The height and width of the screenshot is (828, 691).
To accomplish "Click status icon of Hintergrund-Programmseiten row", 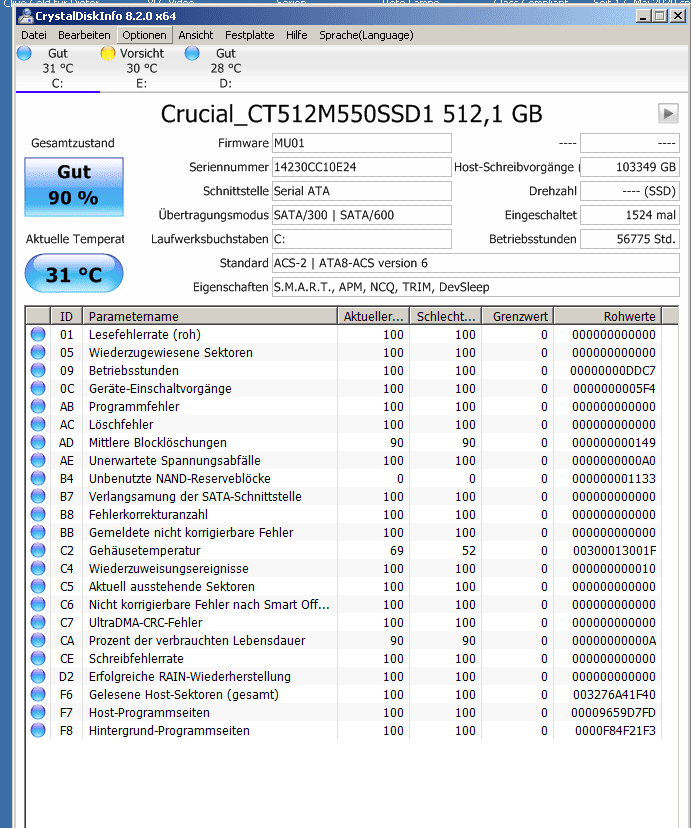I will point(38,730).
